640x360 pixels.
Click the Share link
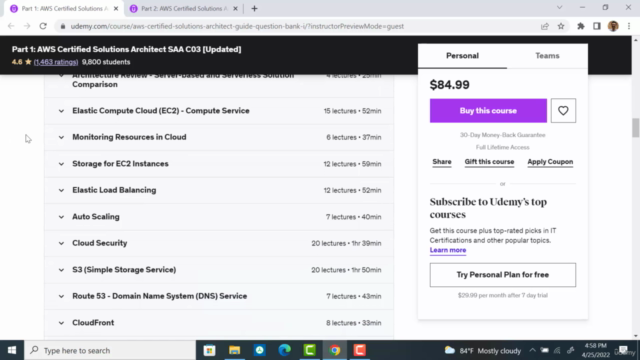[442, 162]
